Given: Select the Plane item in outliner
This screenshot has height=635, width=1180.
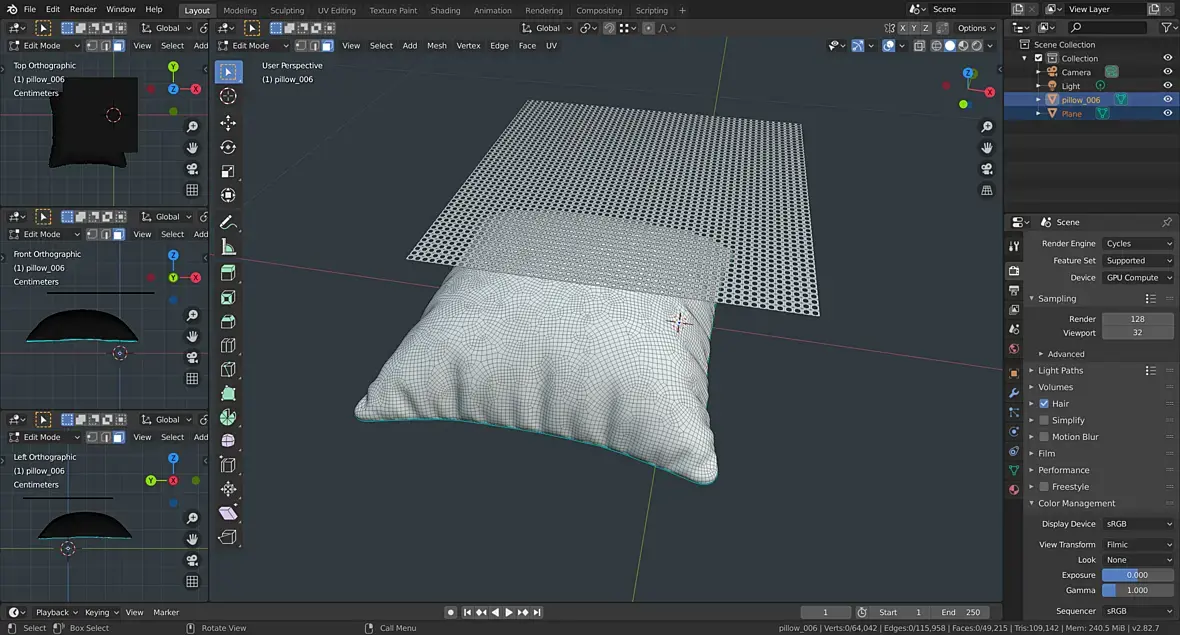Looking at the screenshot, I should click(x=1072, y=114).
